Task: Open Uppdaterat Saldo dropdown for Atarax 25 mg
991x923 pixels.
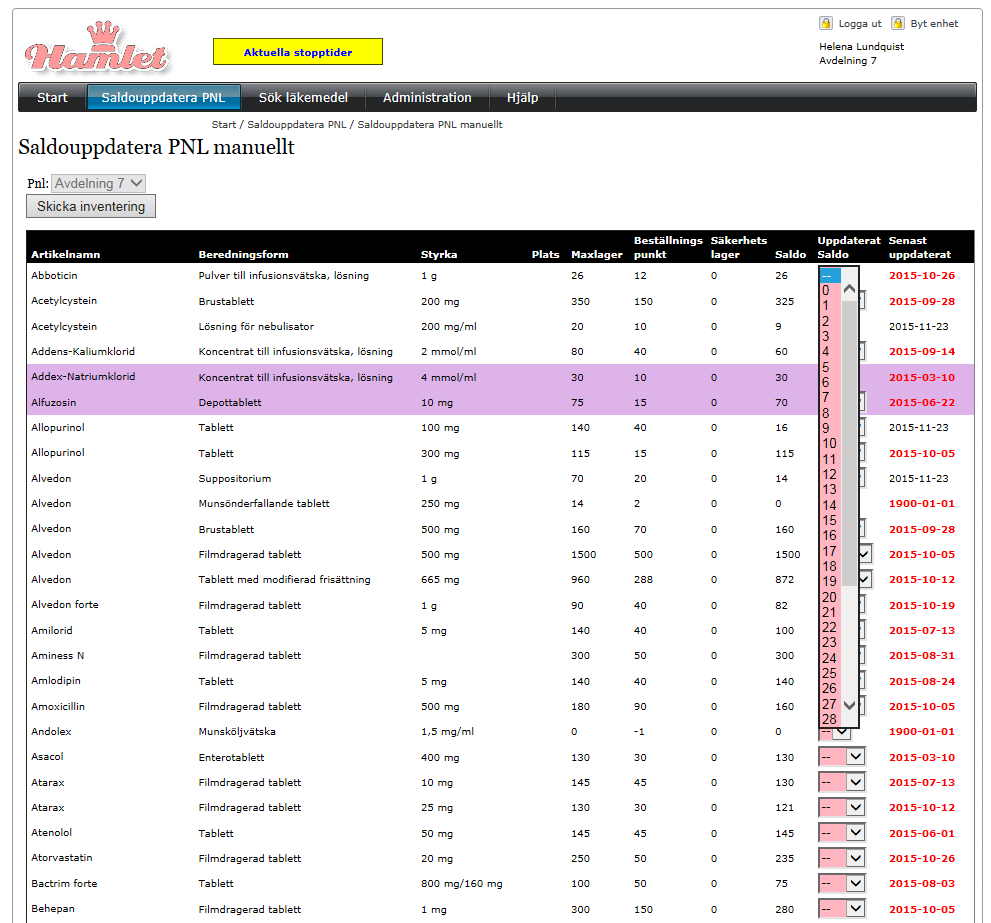Action: [x=842, y=807]
